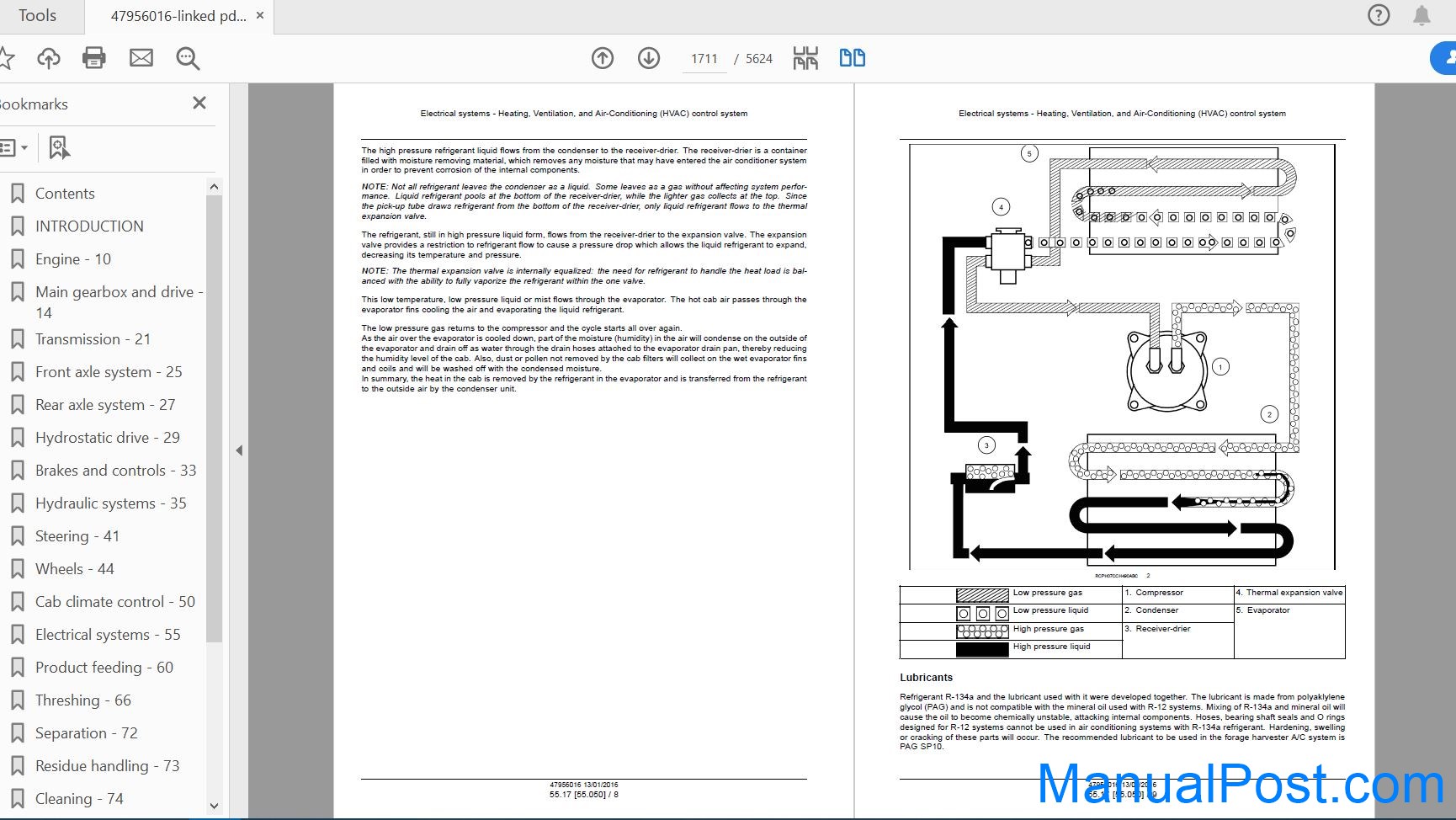Click bookmark icon beside Steering - 41
Image resolution: width=1456 pixels, height=820 pixels.
click(18, 536)
